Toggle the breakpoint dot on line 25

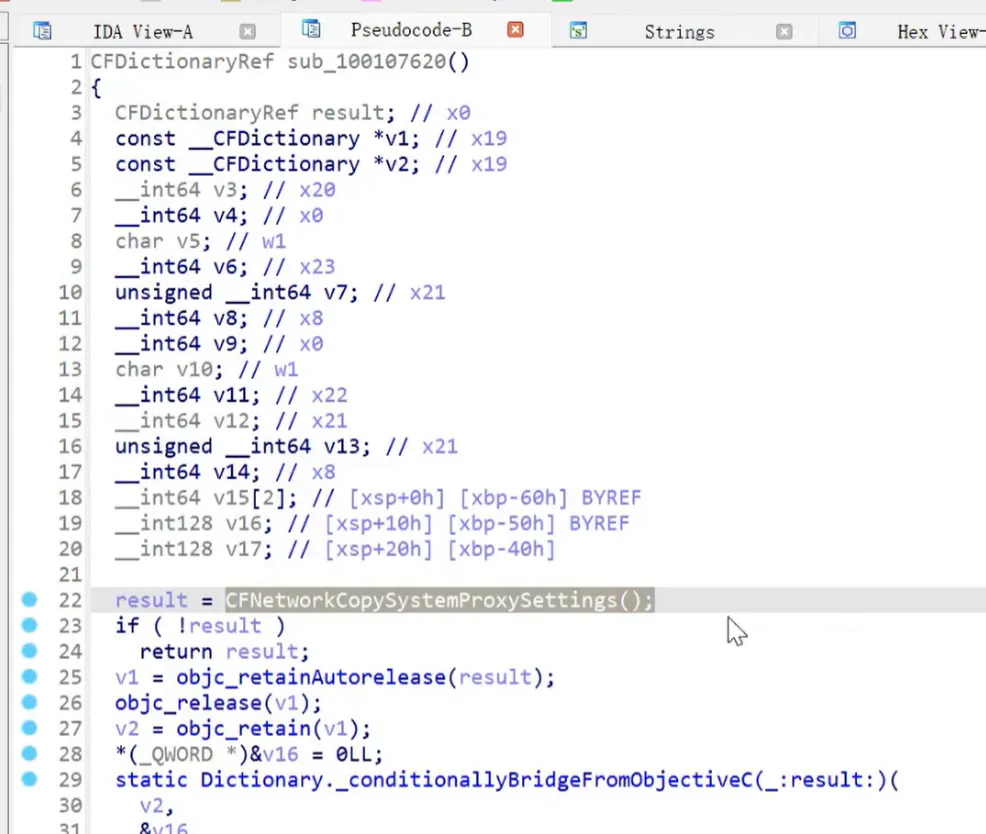(30, 677)
